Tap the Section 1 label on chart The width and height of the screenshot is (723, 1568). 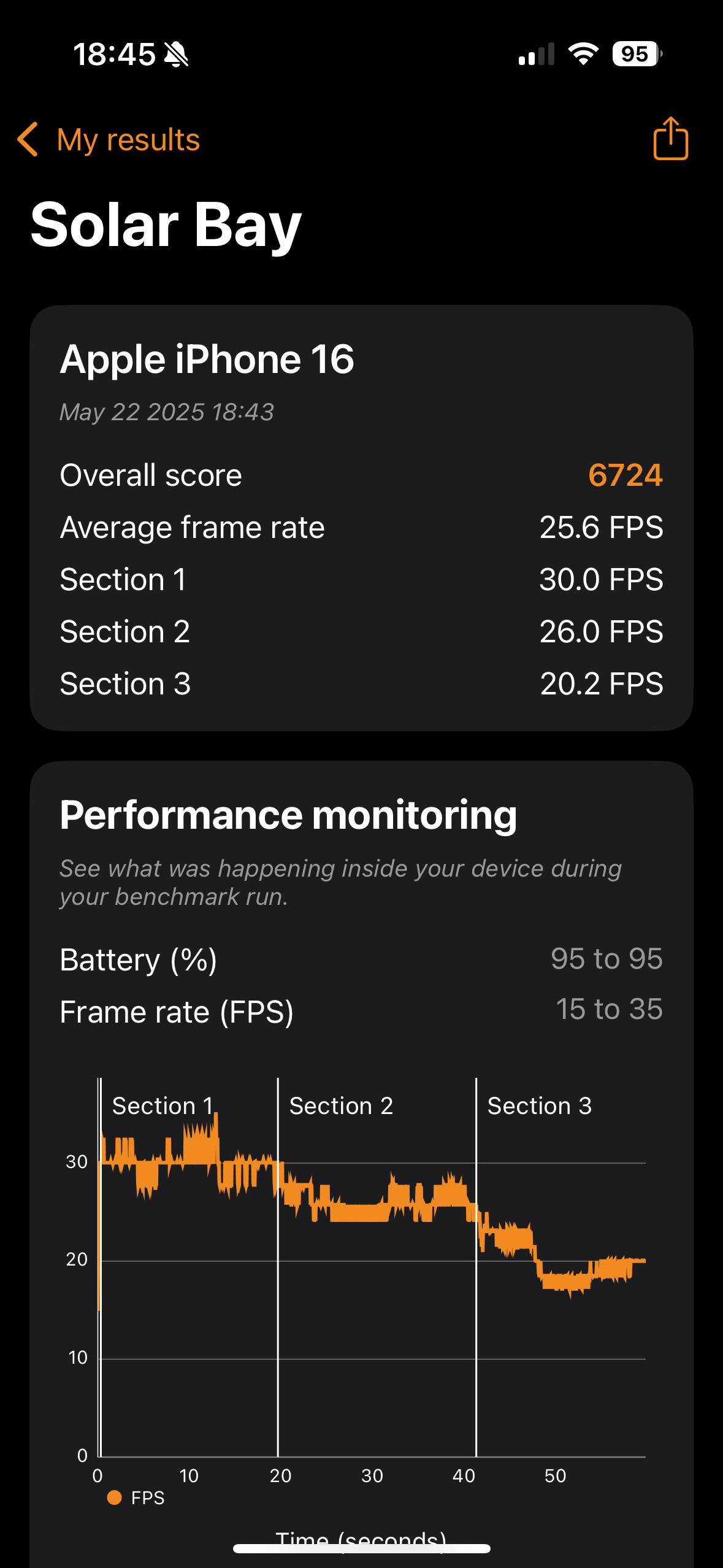point(163,1105)
